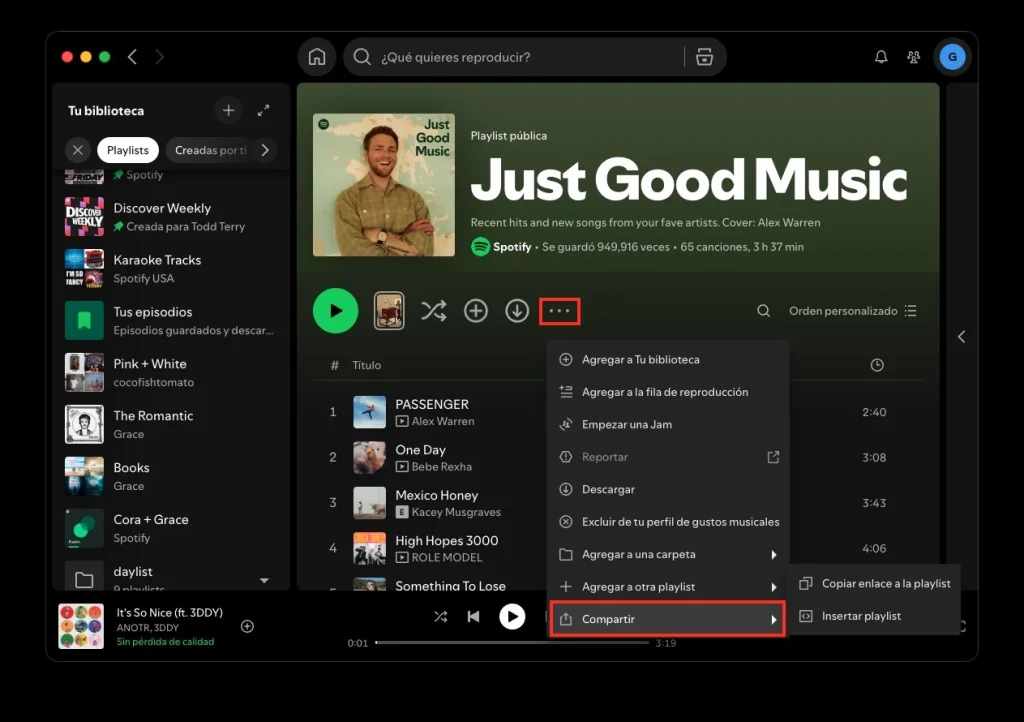Choose Agregar a Tu biblioteca

[x=667, y=360]
